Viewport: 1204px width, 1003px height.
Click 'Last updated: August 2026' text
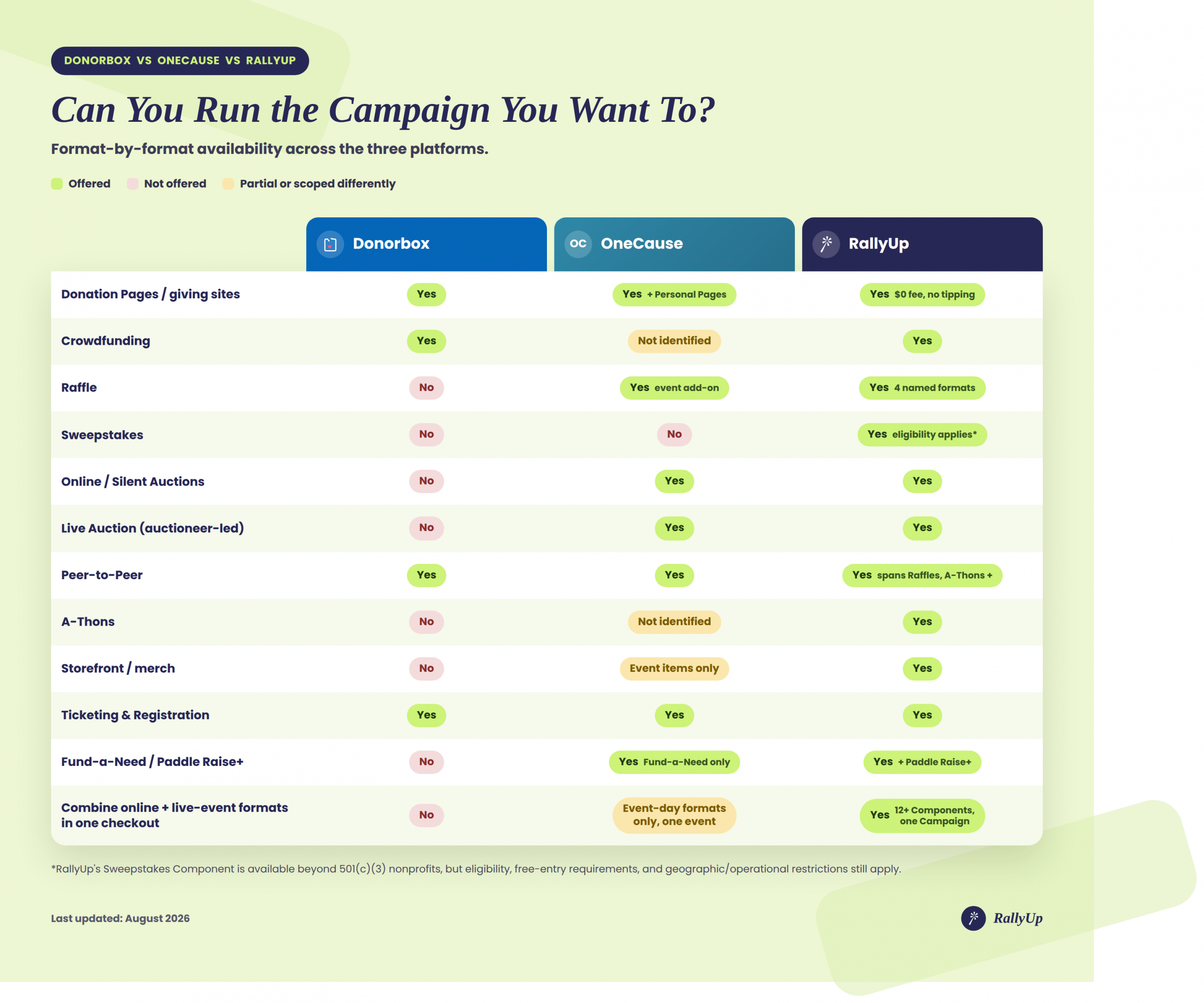tap(120, 919)
